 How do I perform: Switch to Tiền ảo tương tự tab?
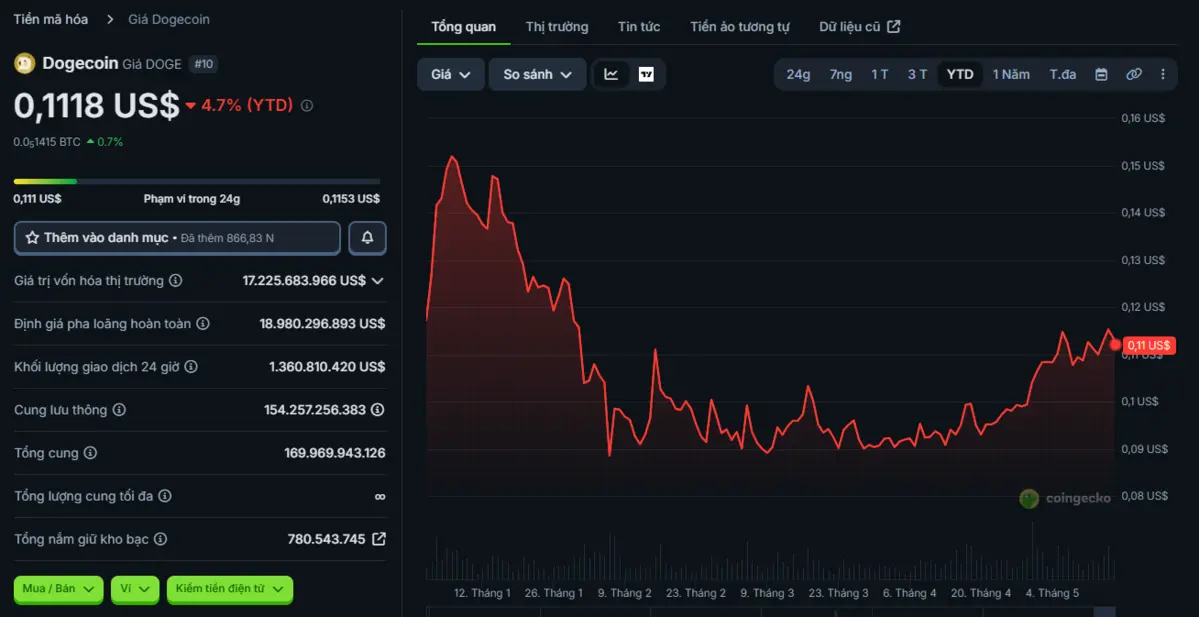pos(739,27)
